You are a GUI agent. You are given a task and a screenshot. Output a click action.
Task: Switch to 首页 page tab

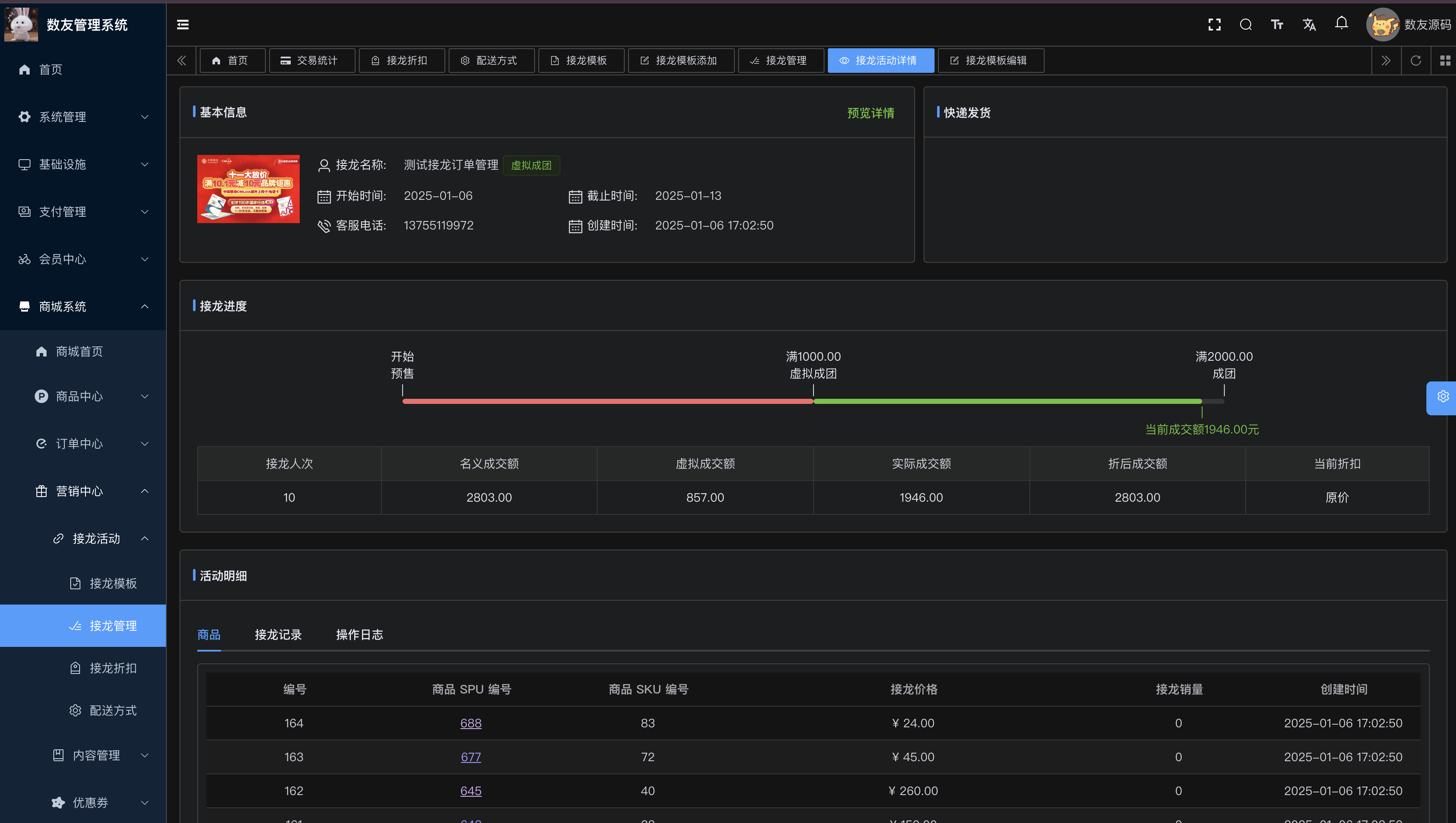click(232, 61)
